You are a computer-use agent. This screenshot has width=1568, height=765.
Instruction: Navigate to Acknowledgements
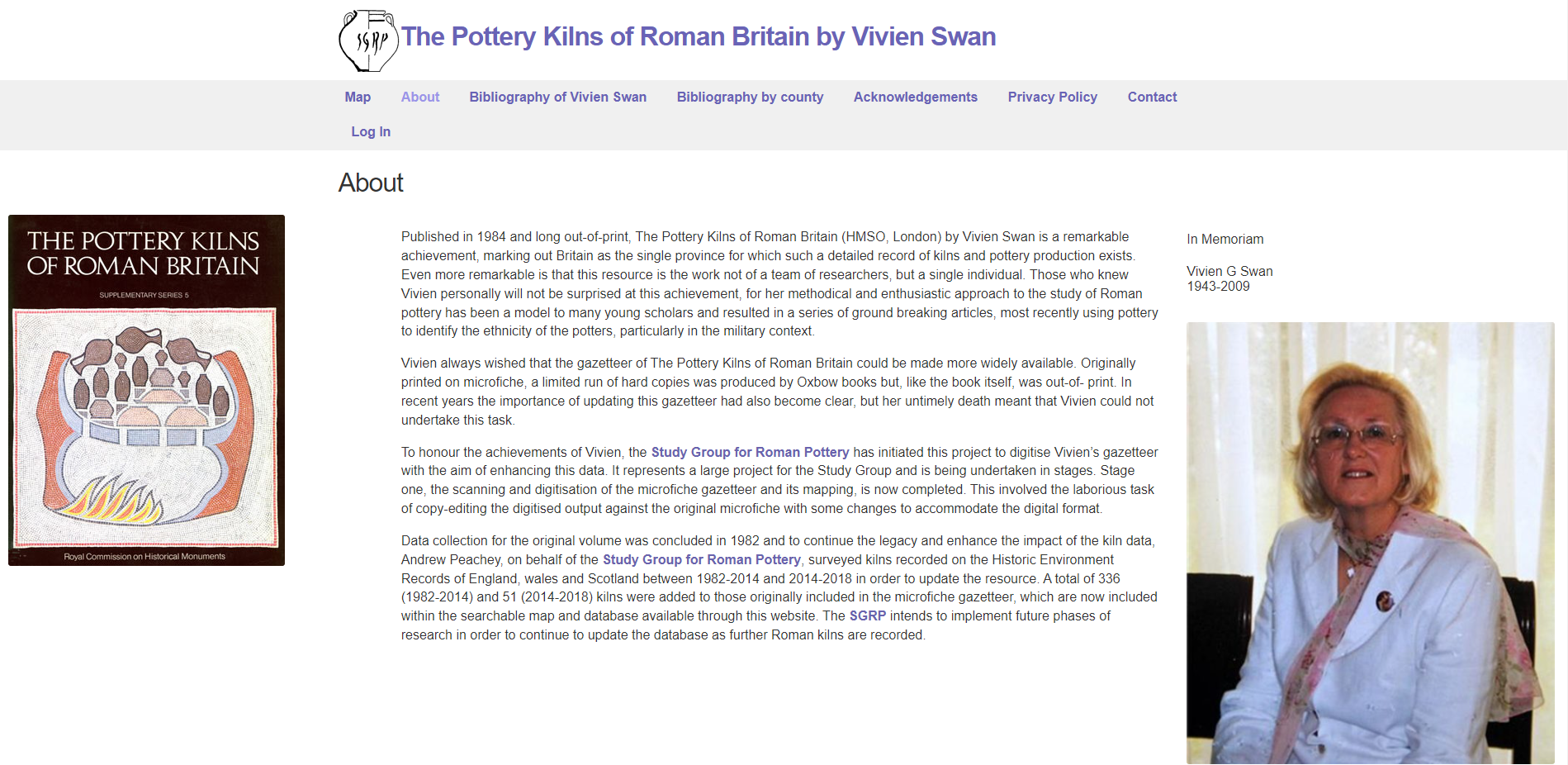pyautogui.click(x=916, y=97)
